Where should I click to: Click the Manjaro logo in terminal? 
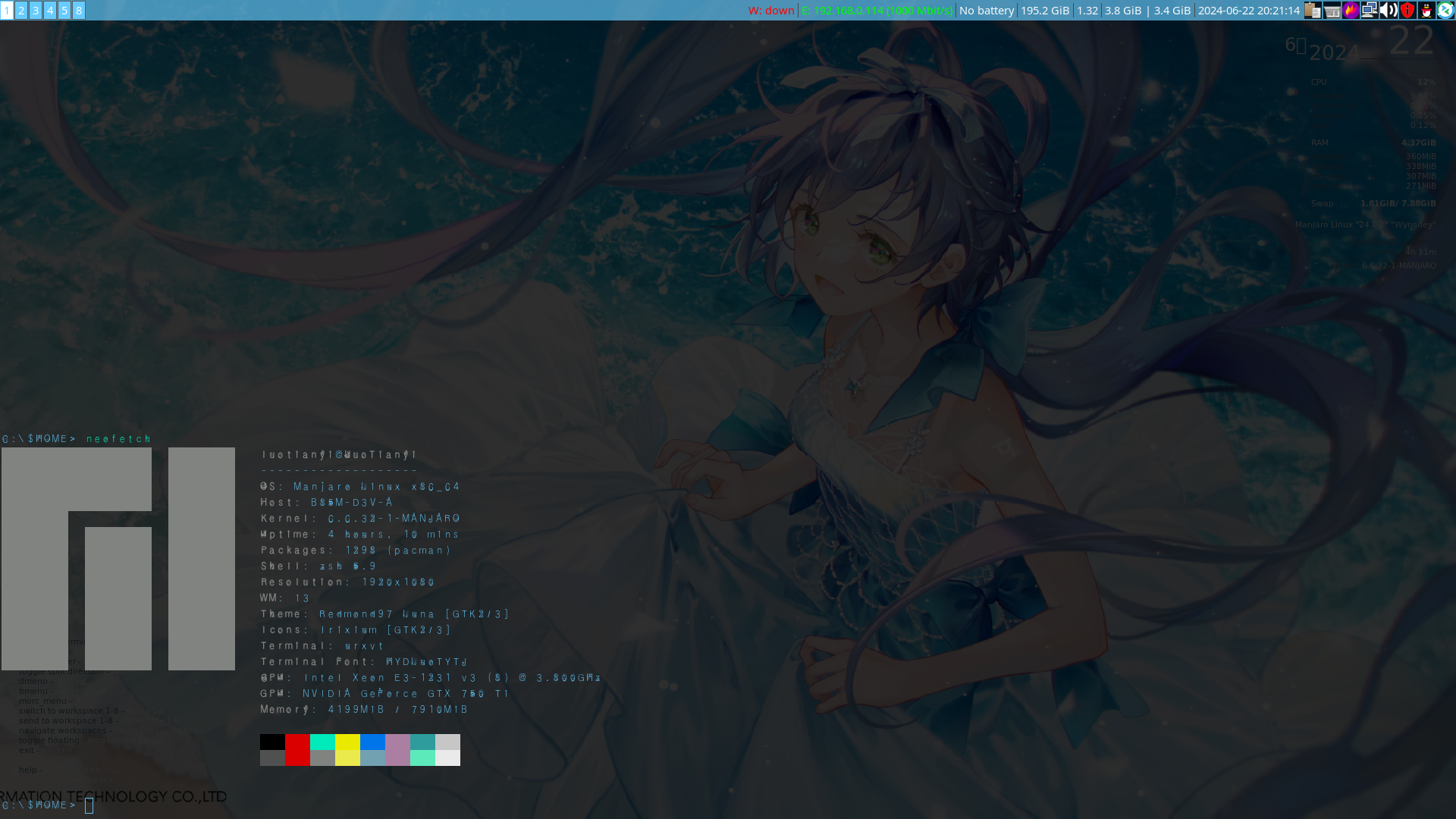(x=118, y=559)
